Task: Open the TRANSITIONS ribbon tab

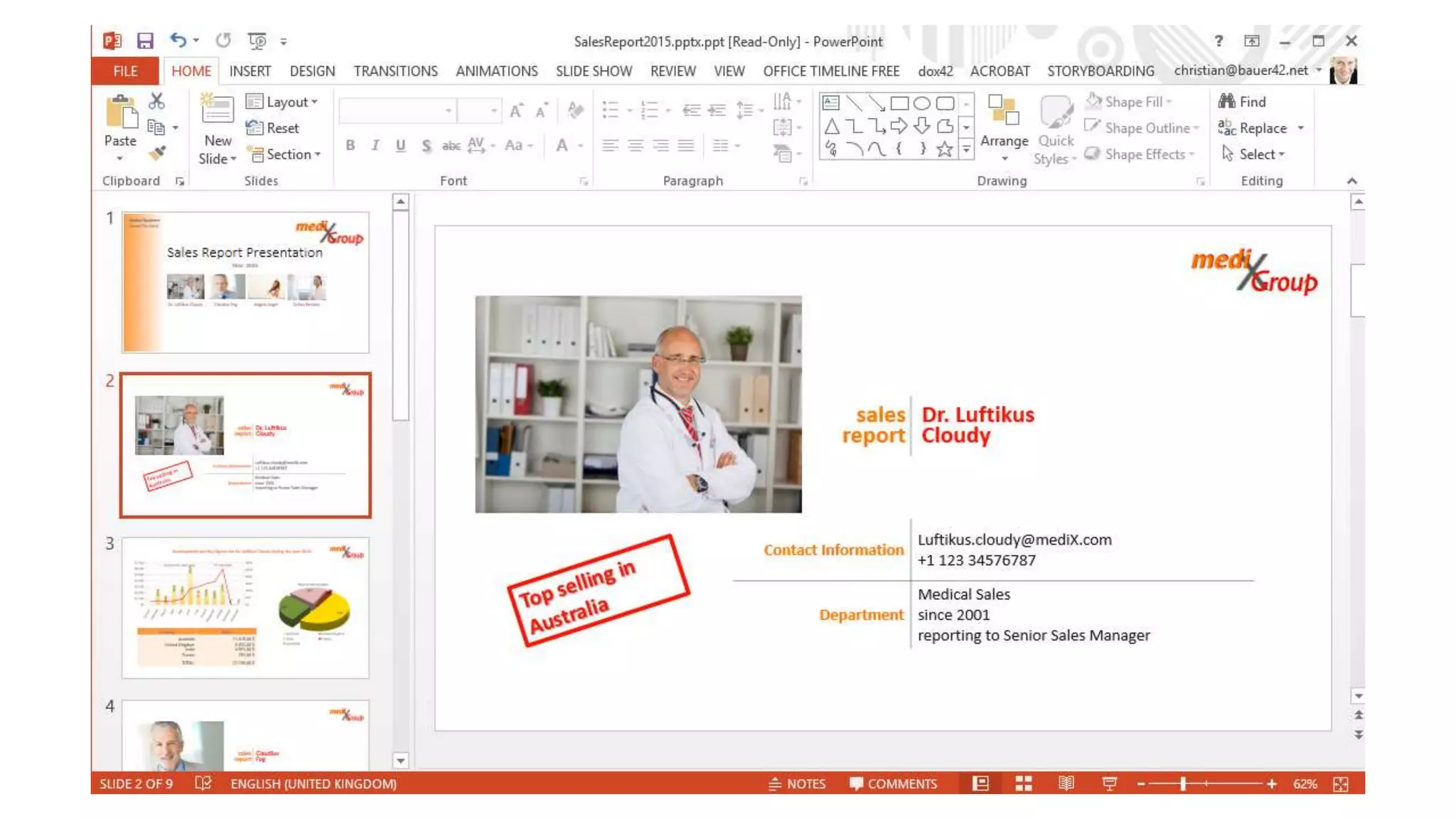Action: pyautogui.click(x=395, y=71)
